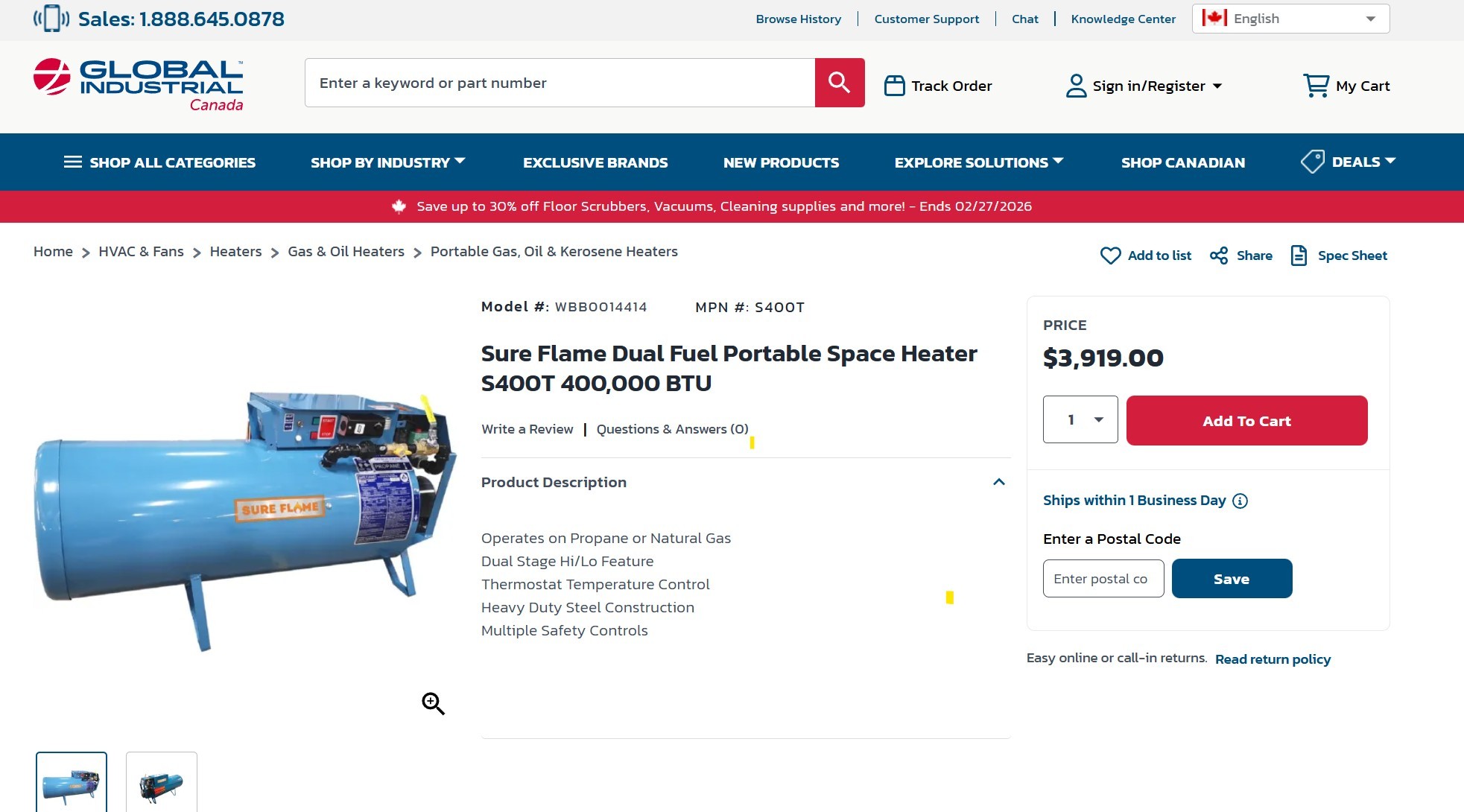The height and width of the screenshot is (812, 1464).
Task: Click the Spec Sheet document icon
Action: [1299, 256]
